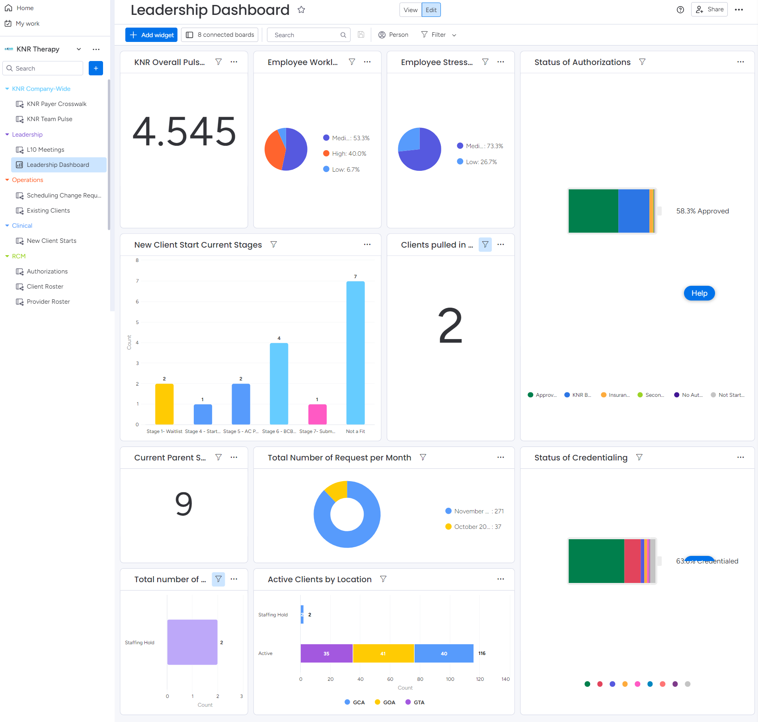The image size is (758, 722).
Task: Open the L10 Meetings board
Action: point(45,150)
